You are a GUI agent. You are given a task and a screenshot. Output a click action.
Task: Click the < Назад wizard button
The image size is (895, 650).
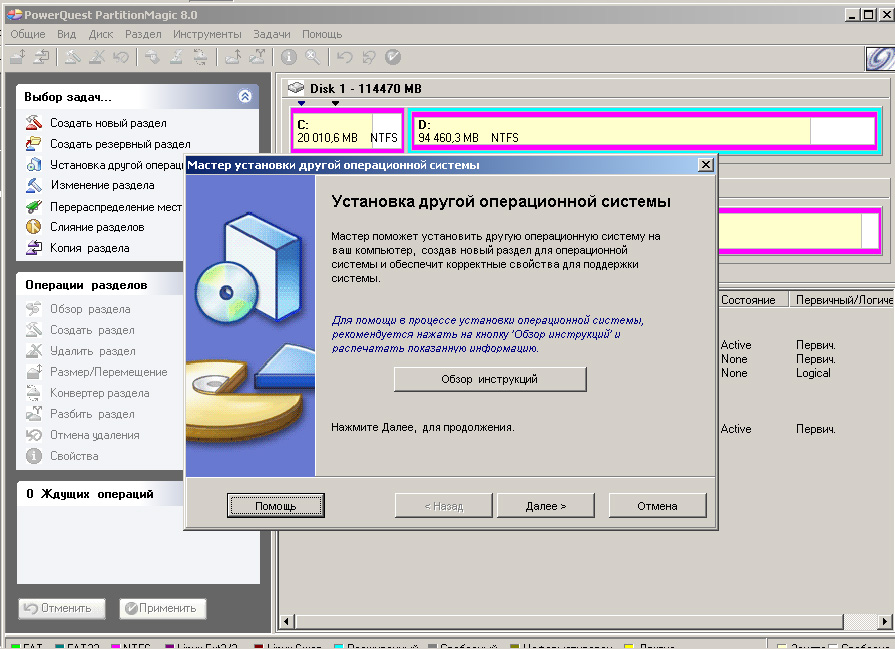444,506
